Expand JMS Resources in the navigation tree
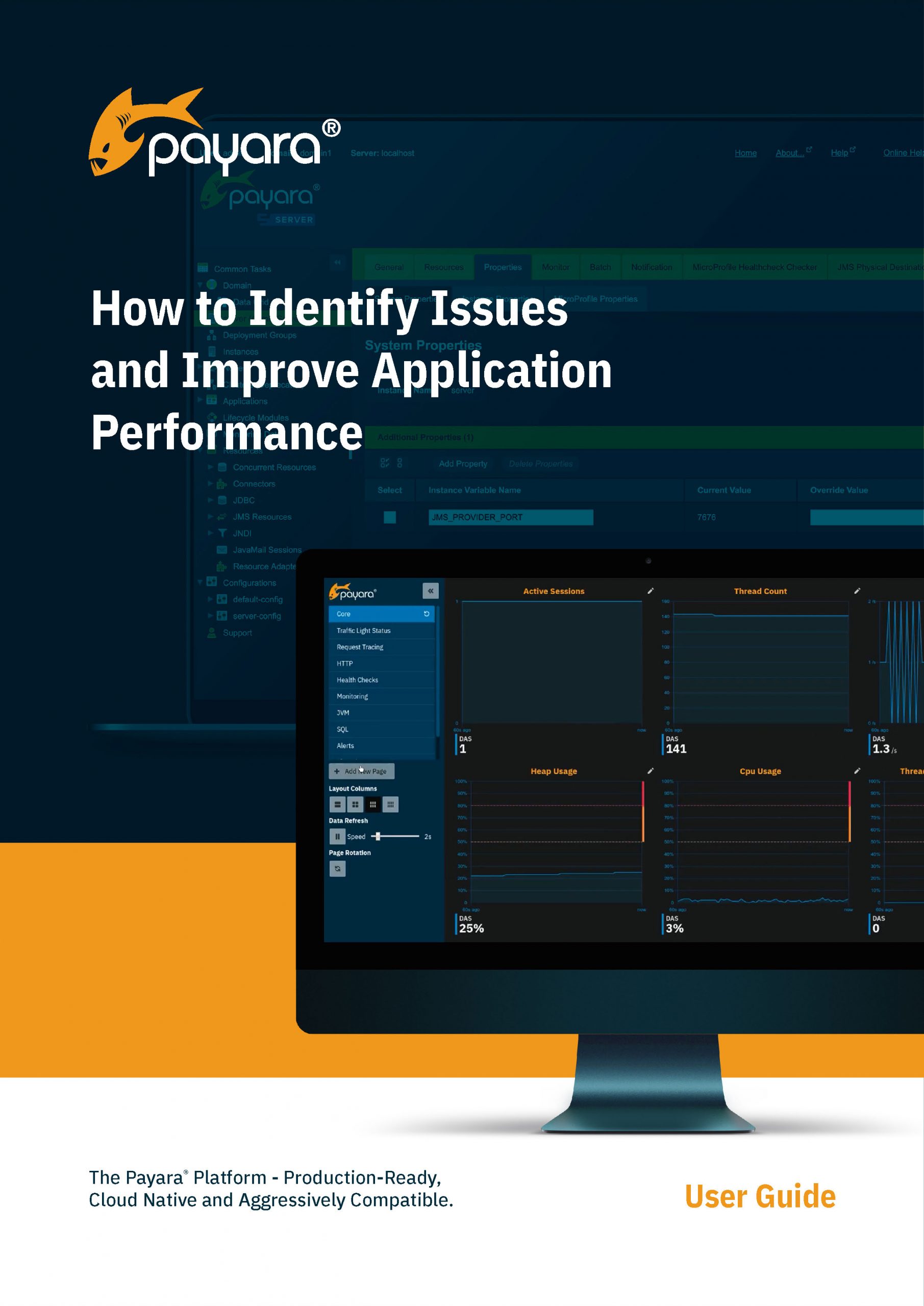This screenshot has height=1306, width=924. point(211,516)
